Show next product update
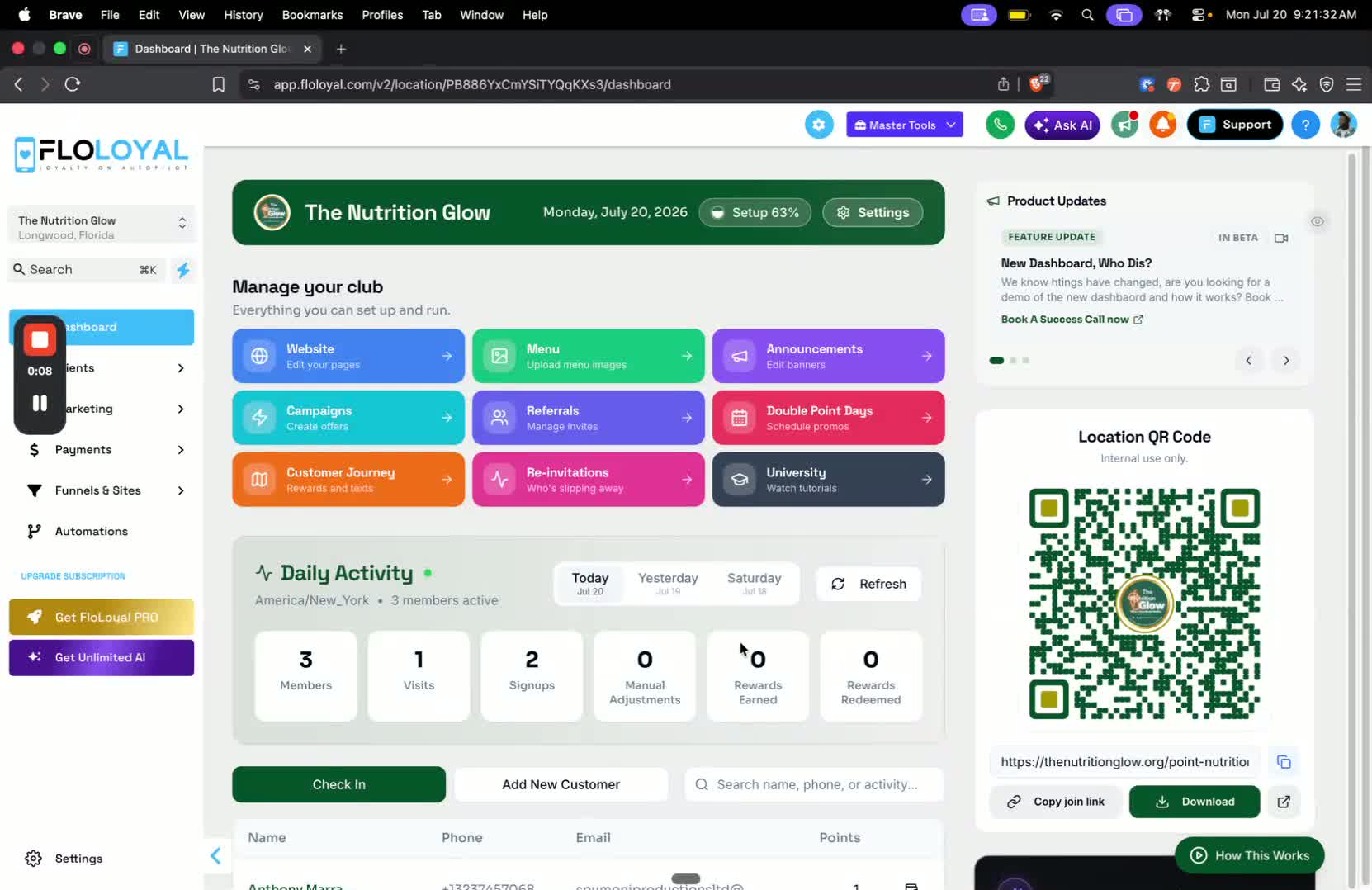This screenshot has height=890, width=1372. pos(1286,361)
